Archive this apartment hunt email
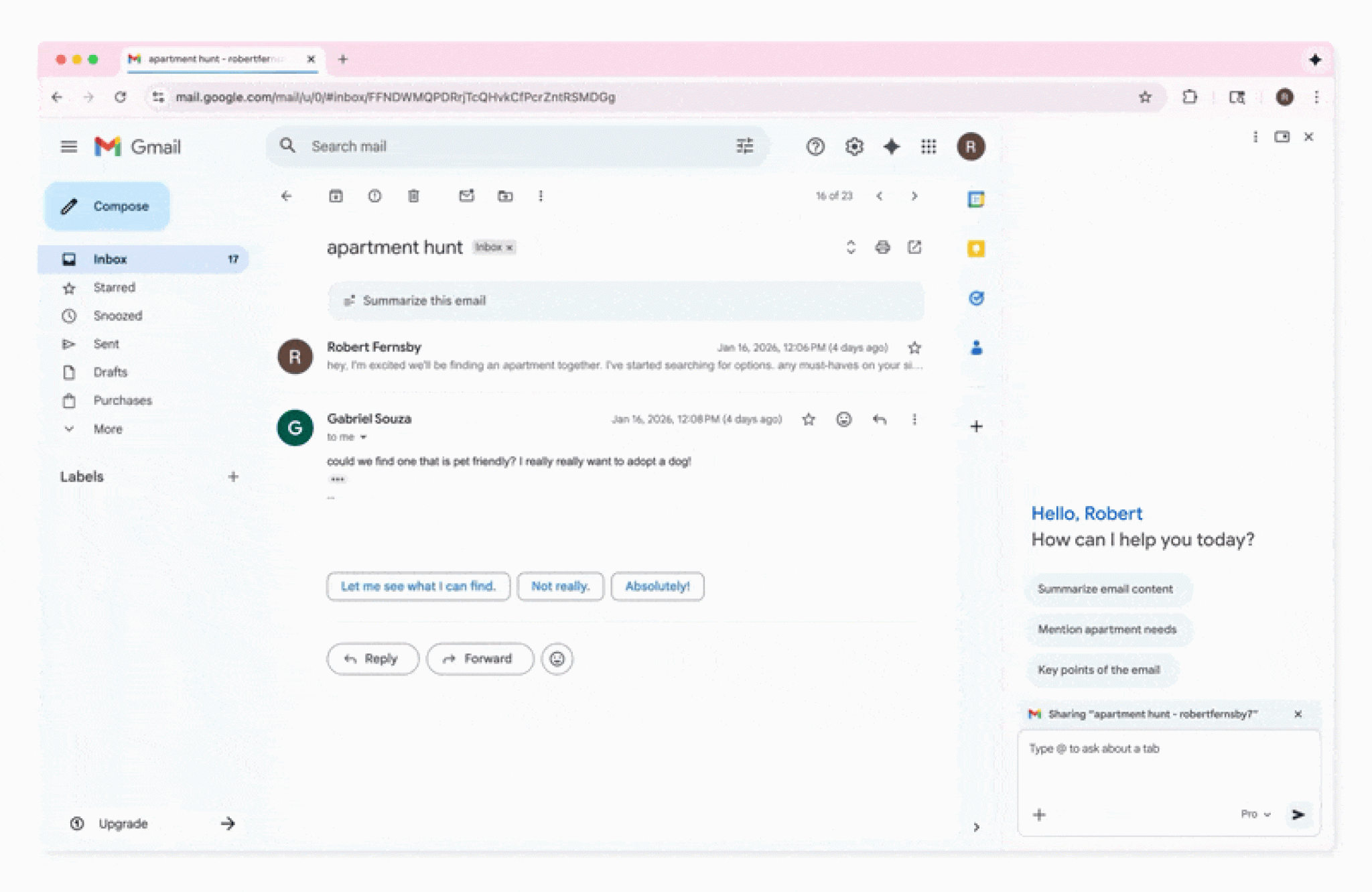Image resolution: width=1372 pixels, height=892 pixels. (336, 196)
